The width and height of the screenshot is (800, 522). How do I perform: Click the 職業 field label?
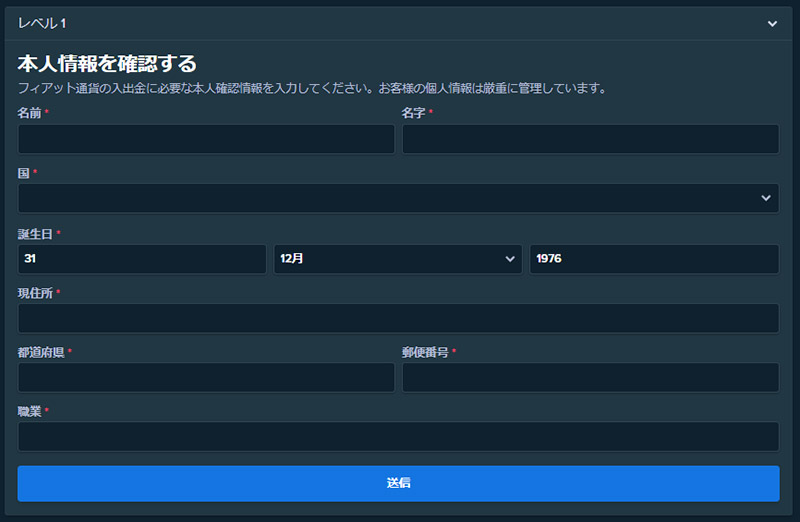click(x=29, y=411)
